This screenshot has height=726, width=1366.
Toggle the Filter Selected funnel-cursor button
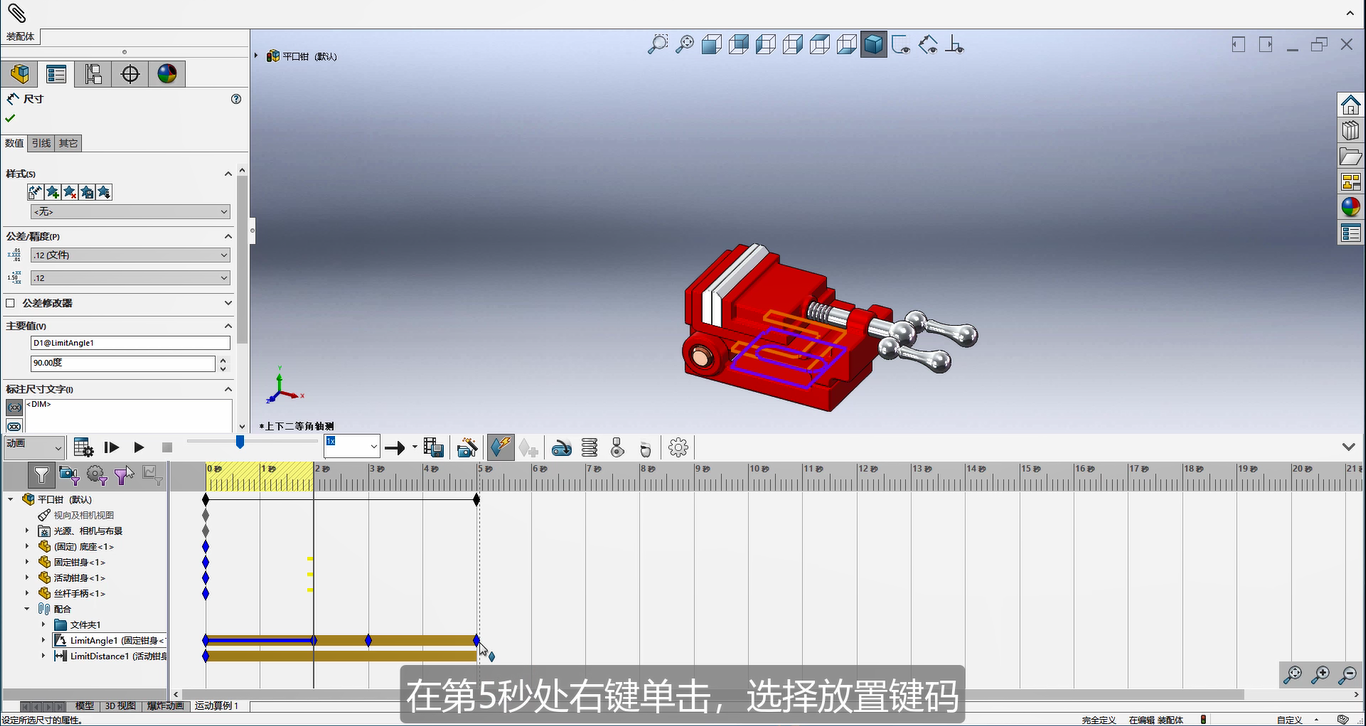pos(124,475)
